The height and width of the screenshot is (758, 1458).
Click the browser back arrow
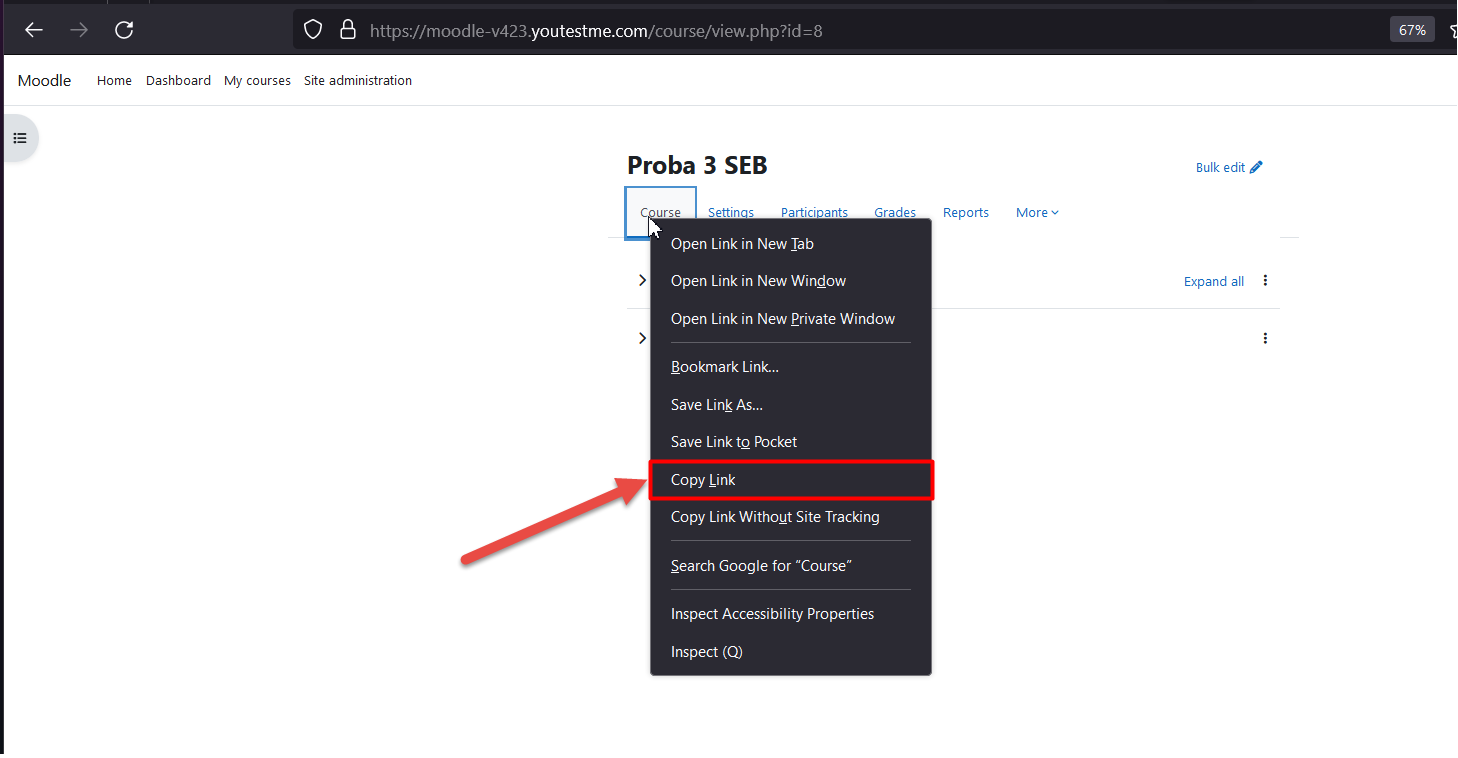[x=34, y=30]
